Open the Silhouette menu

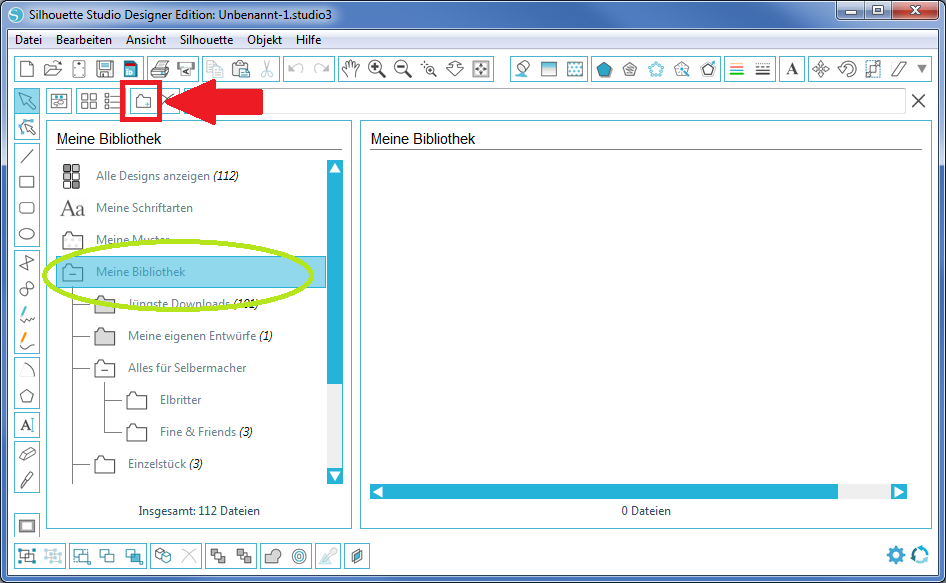click(206, 40)
